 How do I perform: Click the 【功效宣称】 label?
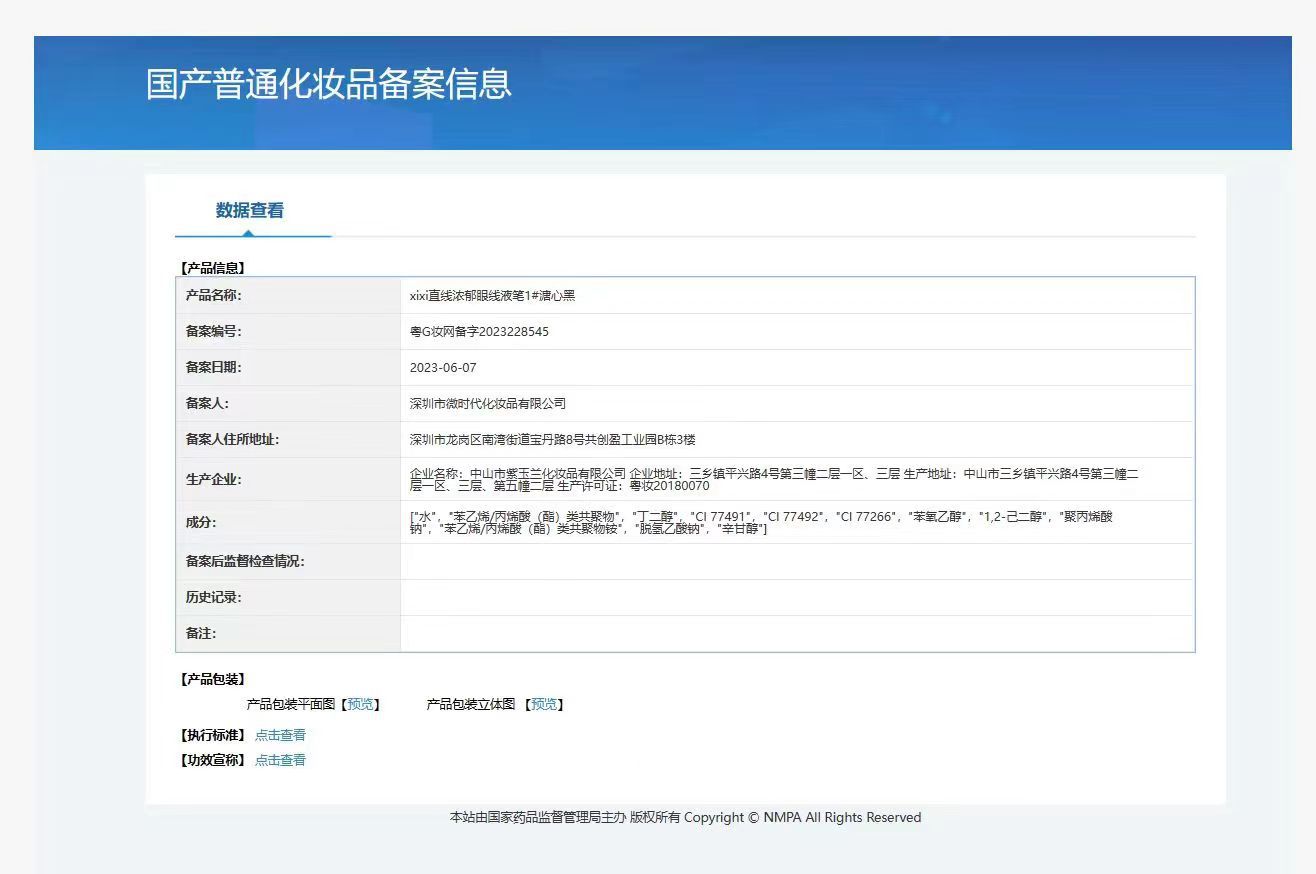tap(212, 760)
